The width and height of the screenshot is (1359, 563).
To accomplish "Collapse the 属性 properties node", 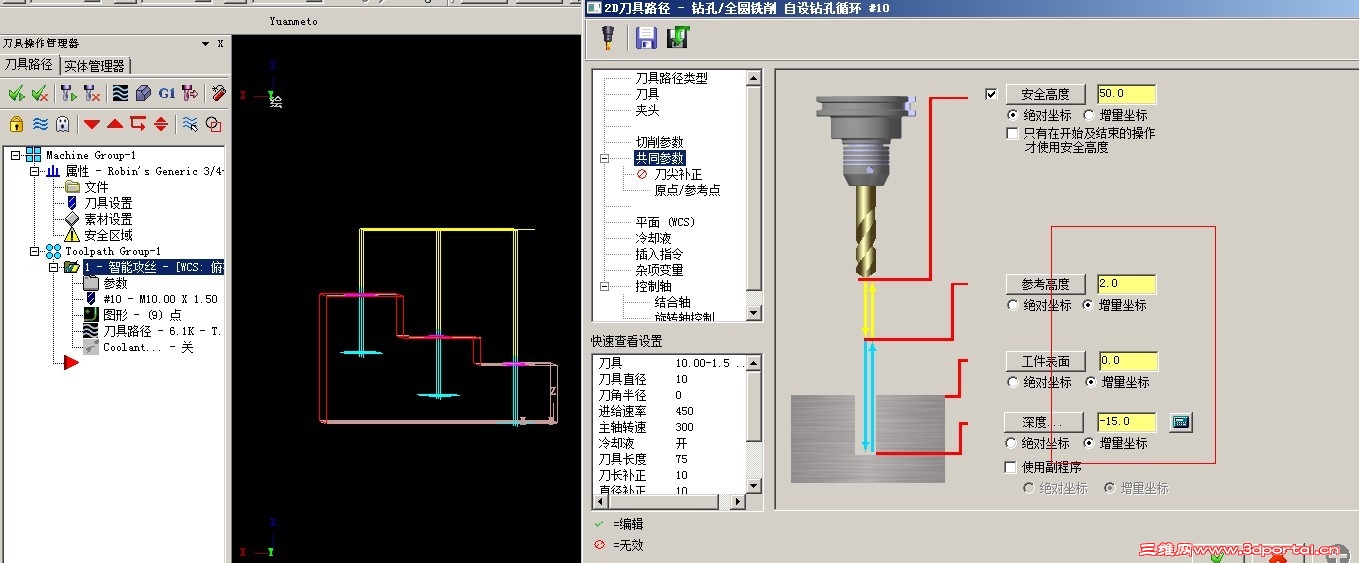I will tap(35, 171).
